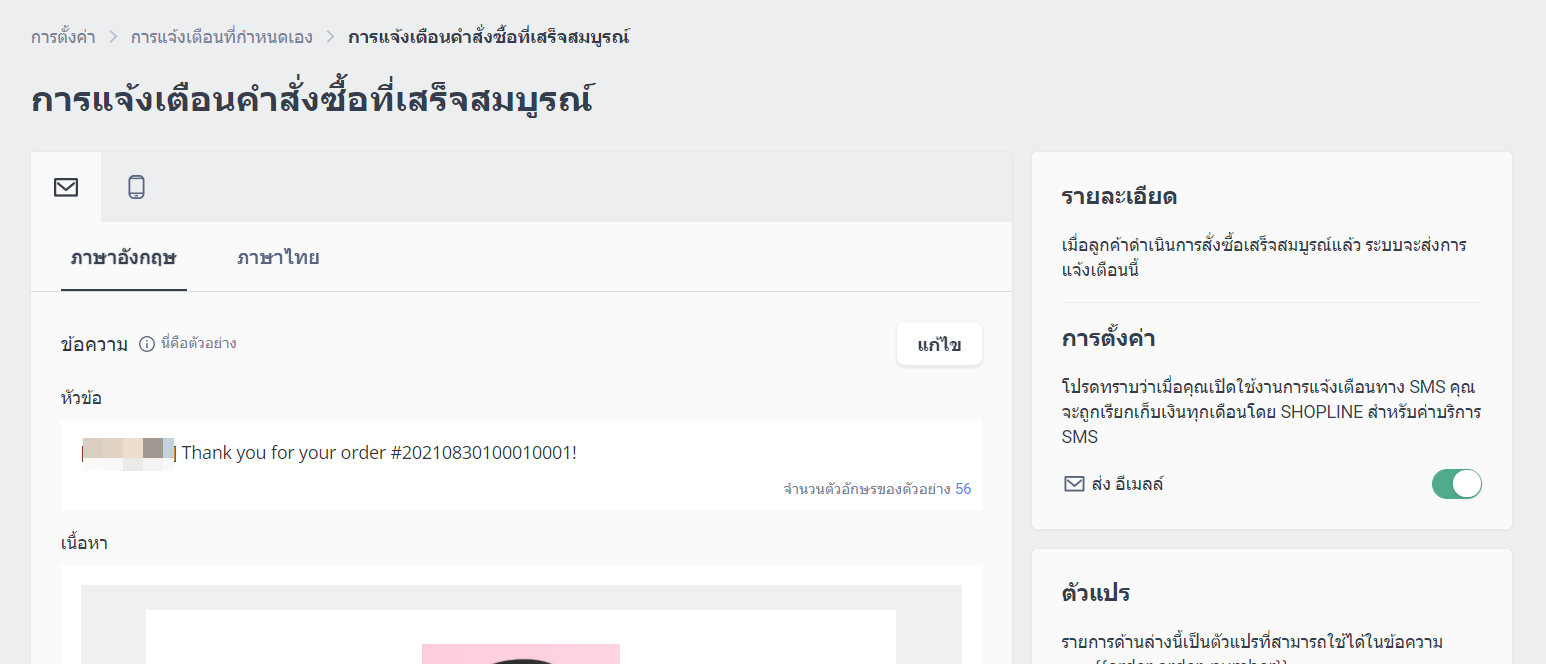Select the ภาษาไทย language tab
This screenshot has width=1546, height=664.
tap(278, 258)
